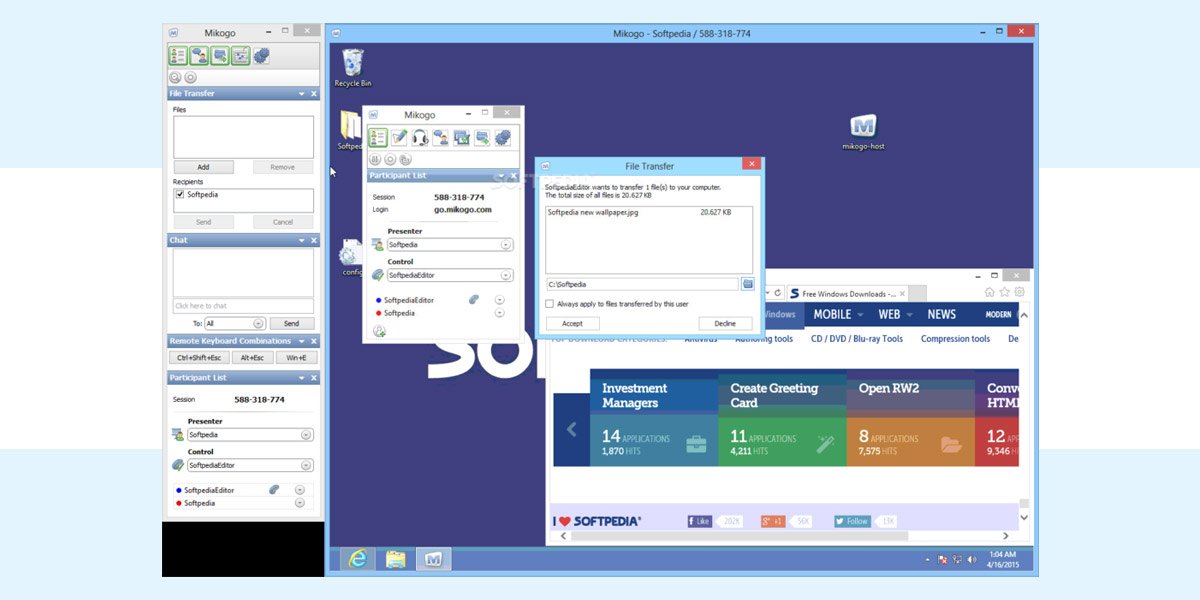Enable 'Always apply to files transferred by this user'
This screenshot has width=1200, height=600.
coord(549,304)
